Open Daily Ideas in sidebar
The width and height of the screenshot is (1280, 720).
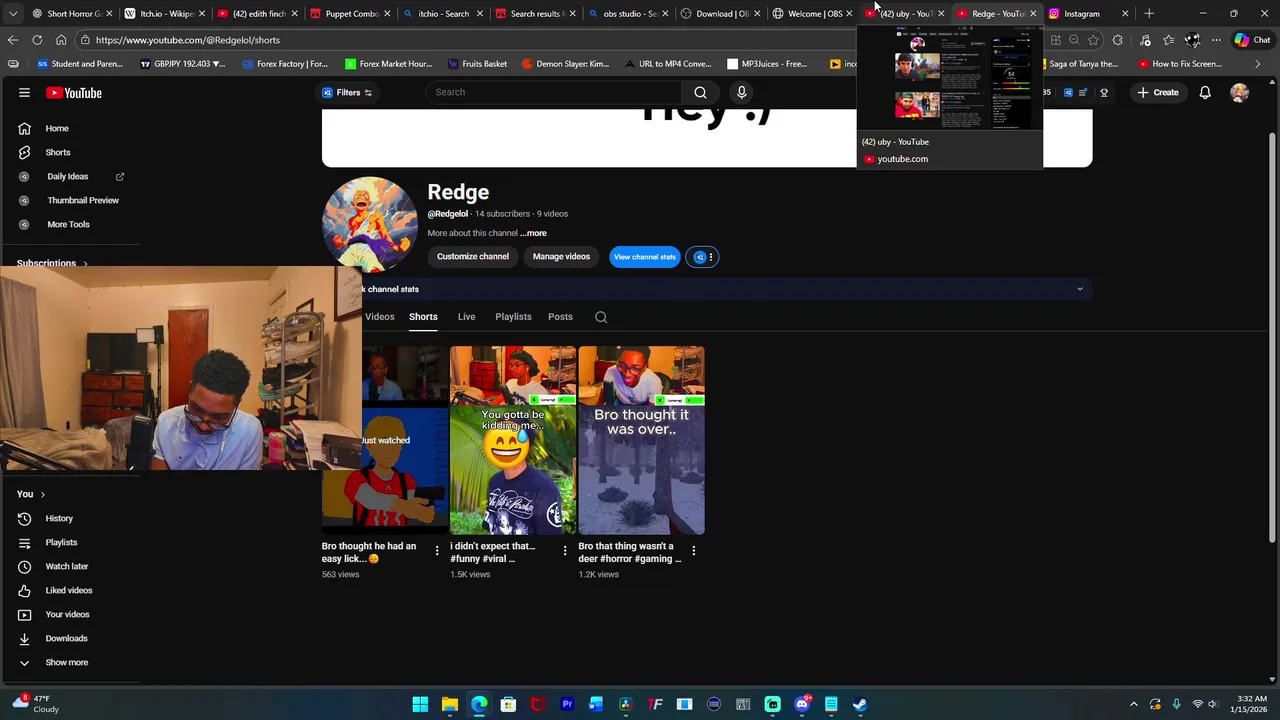[x=70, y=176]
